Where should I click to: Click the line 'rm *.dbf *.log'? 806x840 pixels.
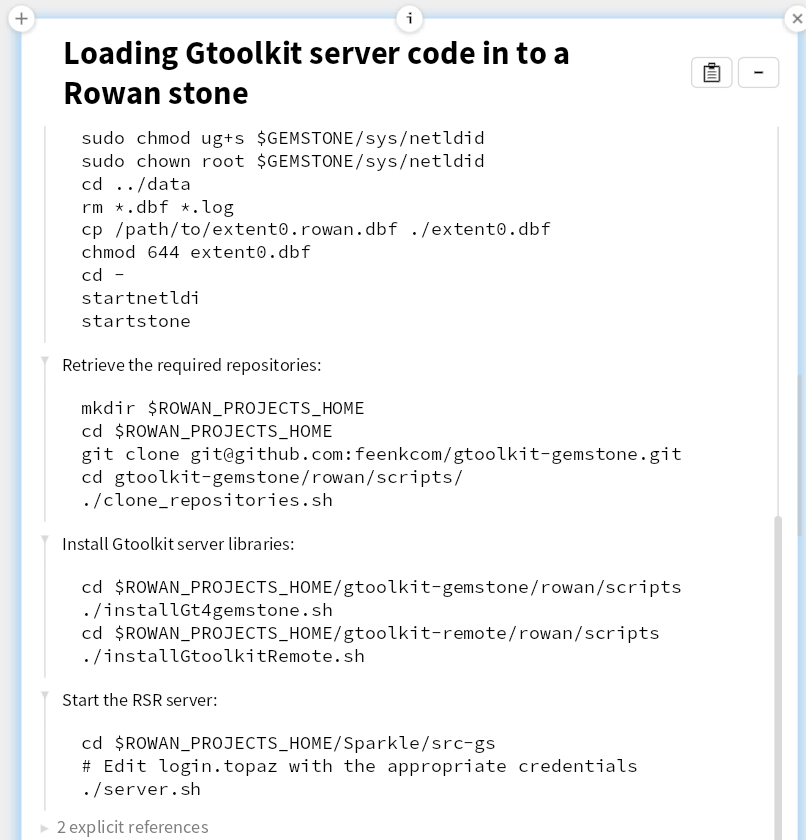coord(157,207)
